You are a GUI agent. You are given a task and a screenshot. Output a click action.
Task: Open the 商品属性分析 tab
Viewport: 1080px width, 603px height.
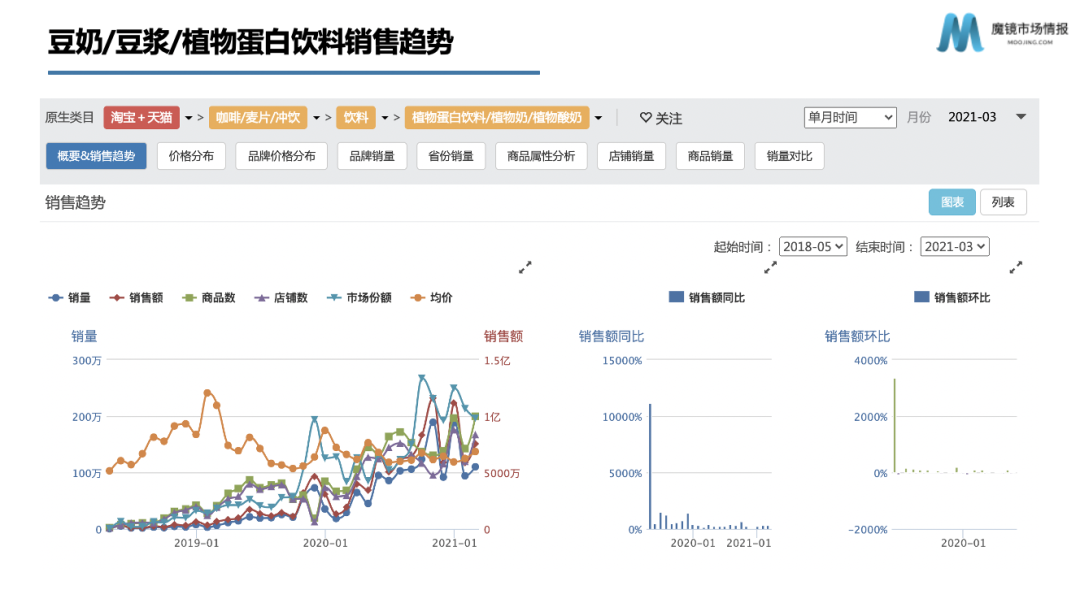tap(541, 156)
